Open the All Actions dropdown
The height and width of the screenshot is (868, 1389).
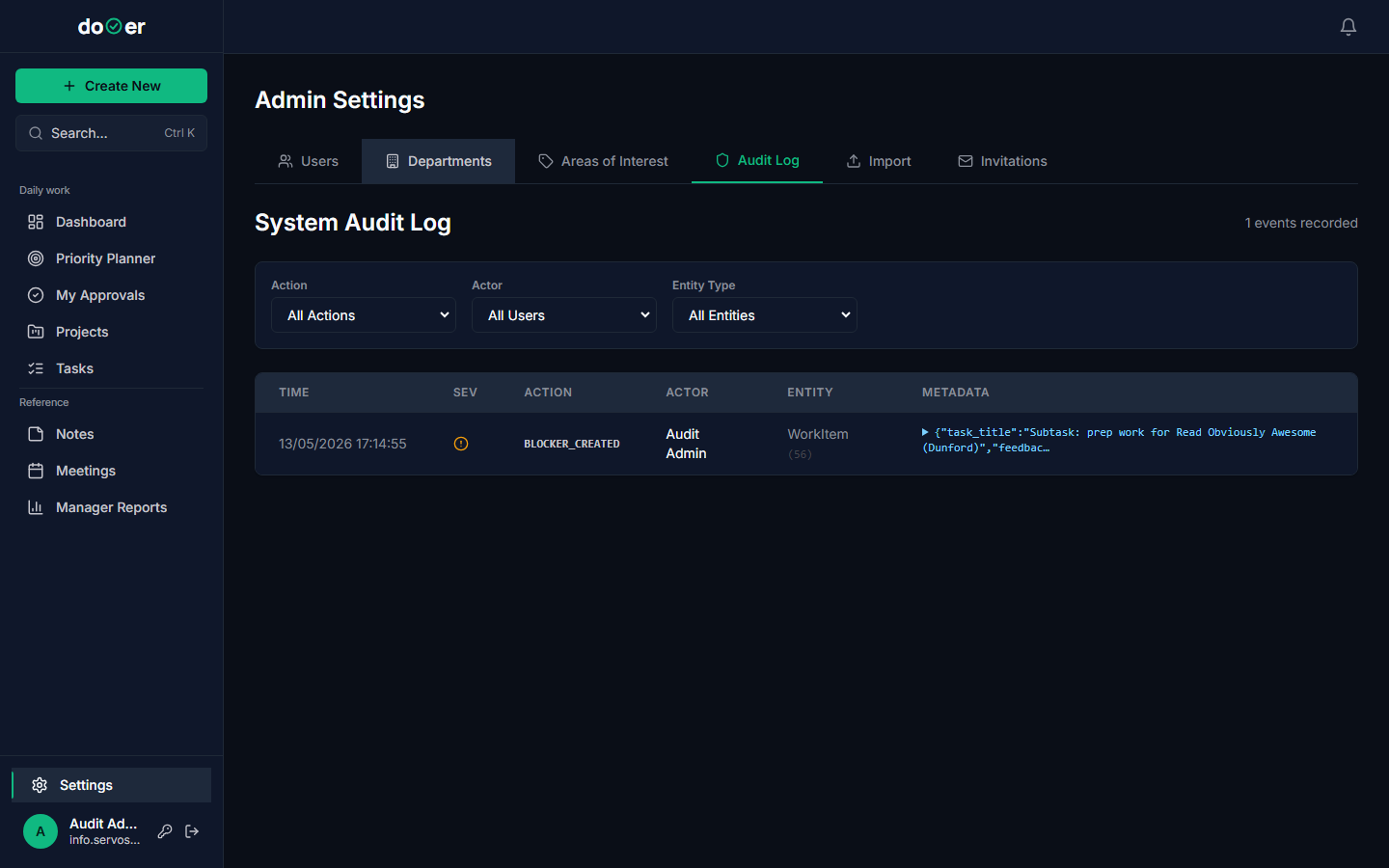[x=364, y=315]
